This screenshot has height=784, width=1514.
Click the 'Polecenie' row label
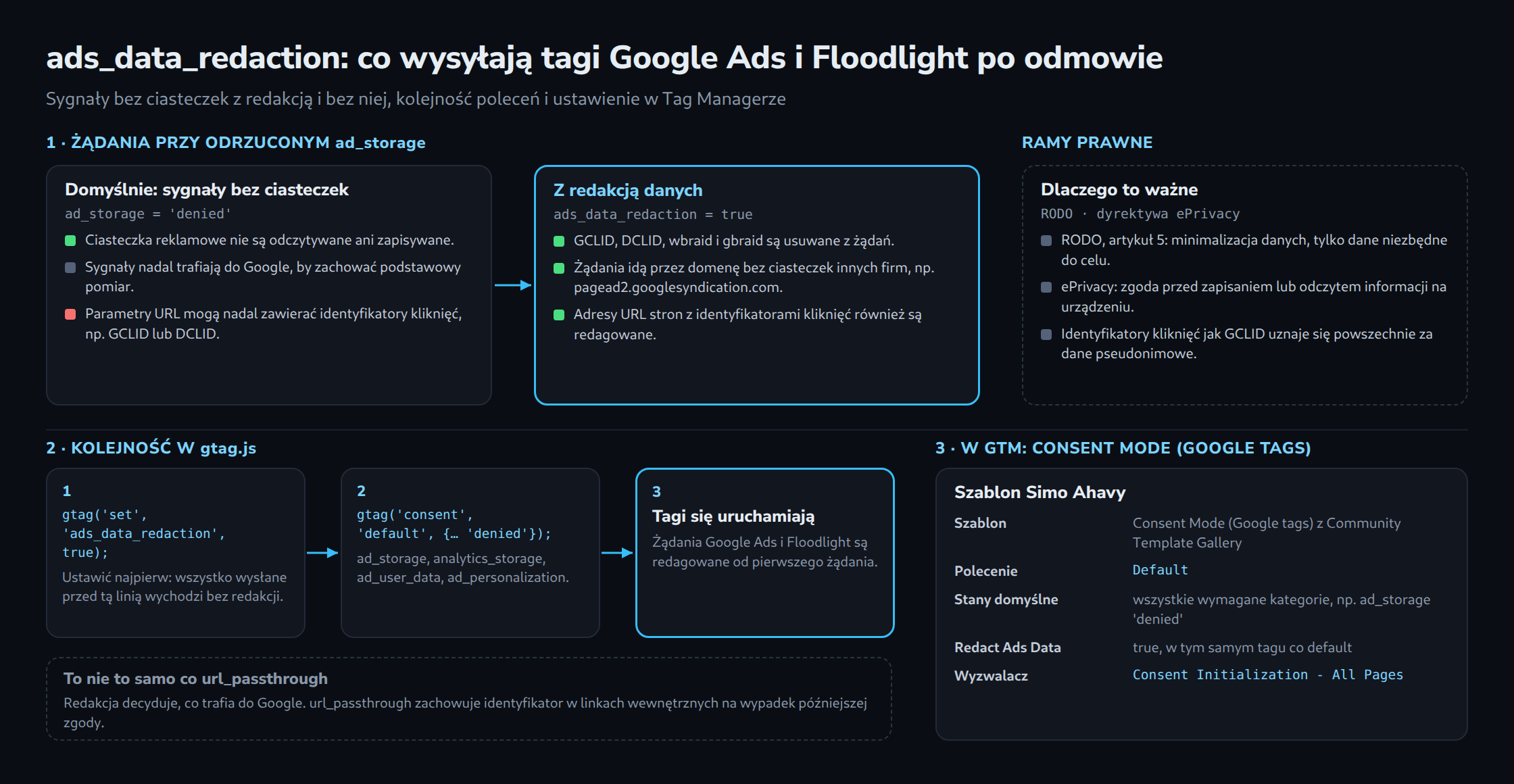tap(986, 571)
